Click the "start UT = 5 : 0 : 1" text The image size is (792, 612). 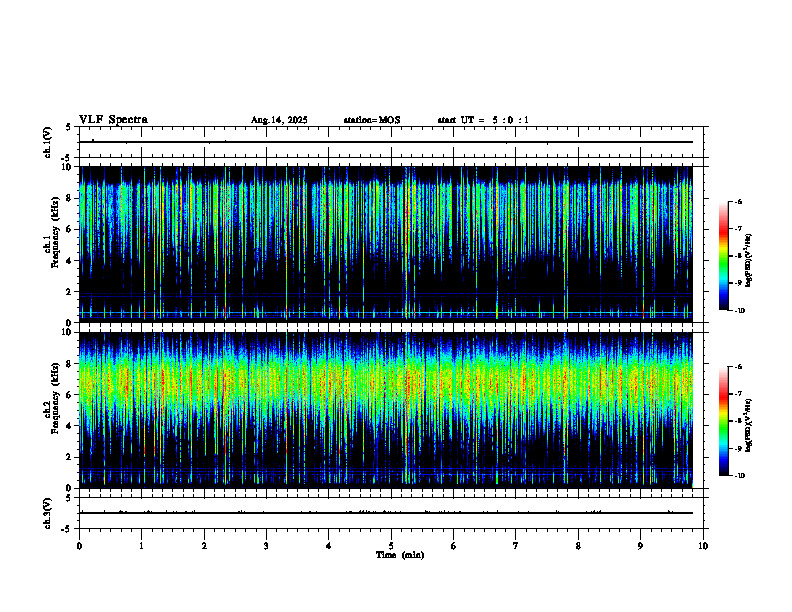[x=483, y=120]
